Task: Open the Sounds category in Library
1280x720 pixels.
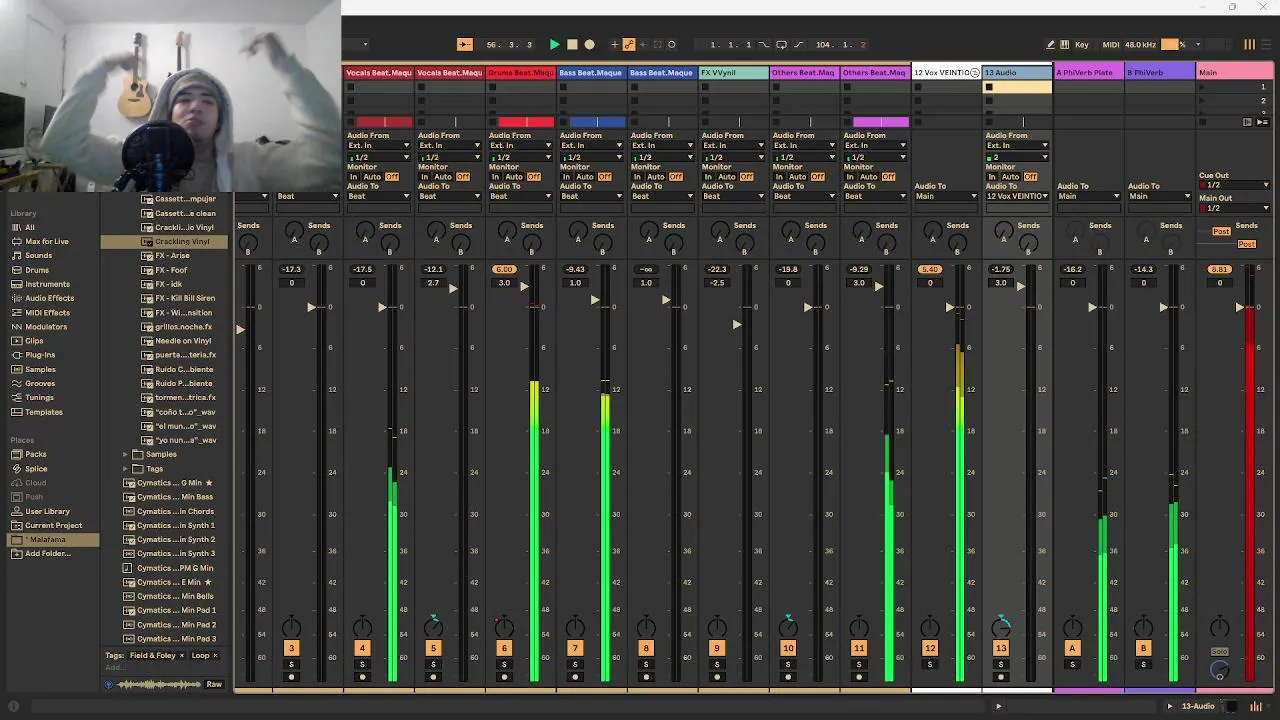Action: click(38, 256)
